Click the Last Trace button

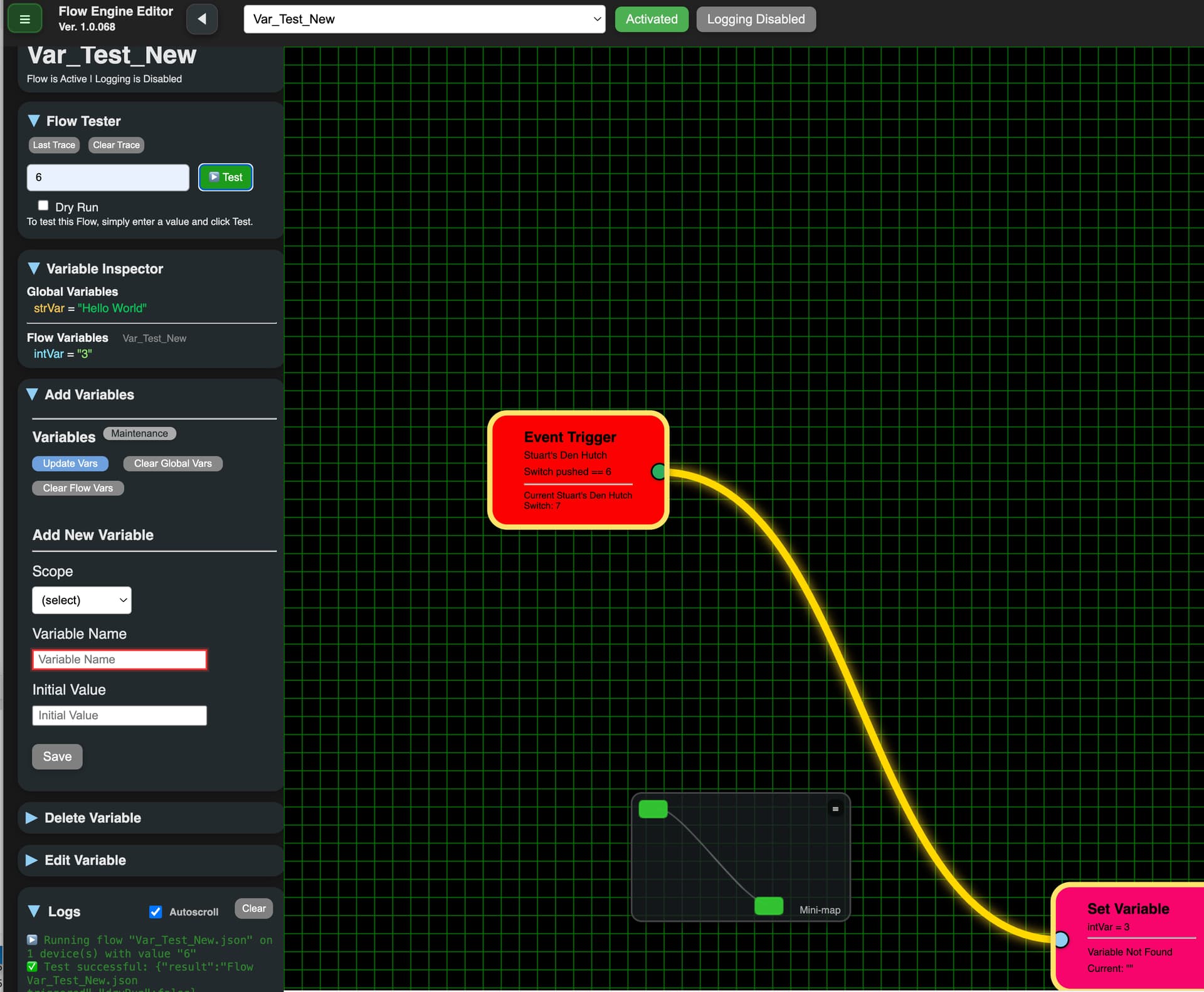click(x=54, y=145)
